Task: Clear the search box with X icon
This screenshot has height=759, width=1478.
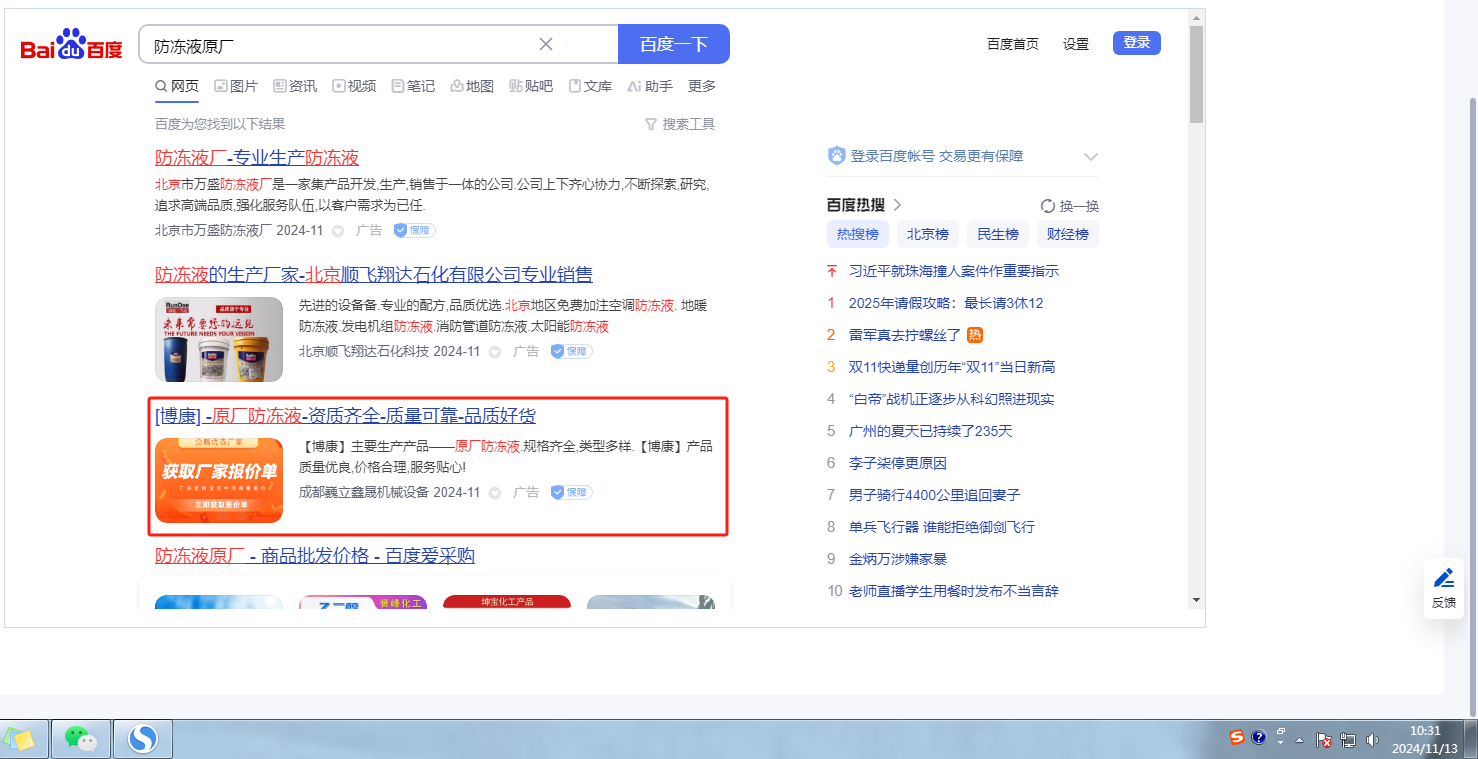Action: pyautogui.click(x=546, y=44)
